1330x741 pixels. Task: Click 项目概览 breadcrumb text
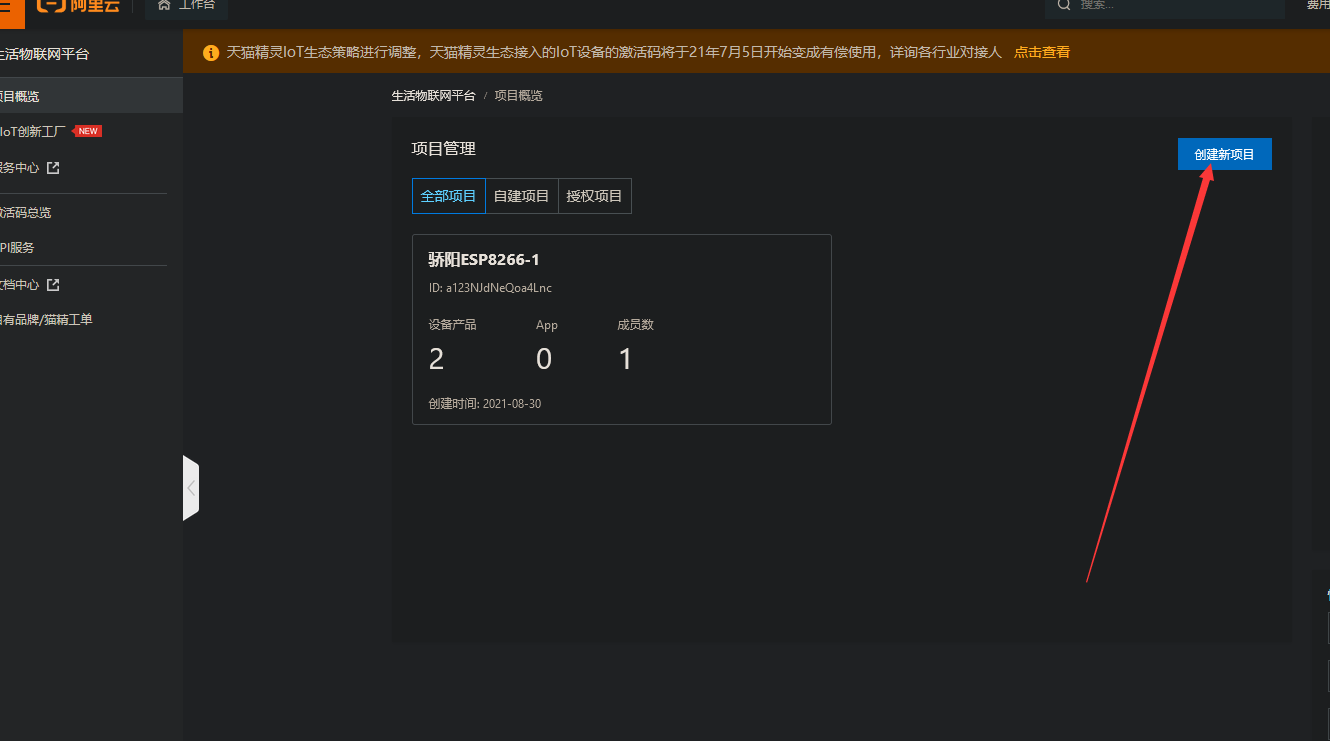coord(518,96)
